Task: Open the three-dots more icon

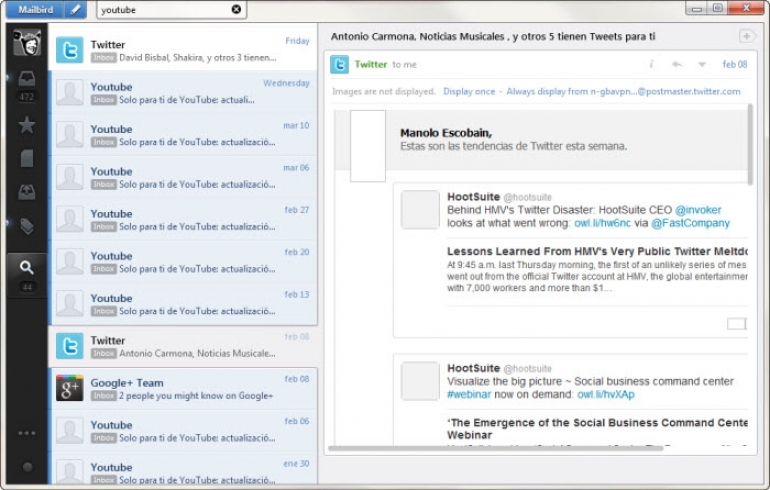Action: coord(27,433)
